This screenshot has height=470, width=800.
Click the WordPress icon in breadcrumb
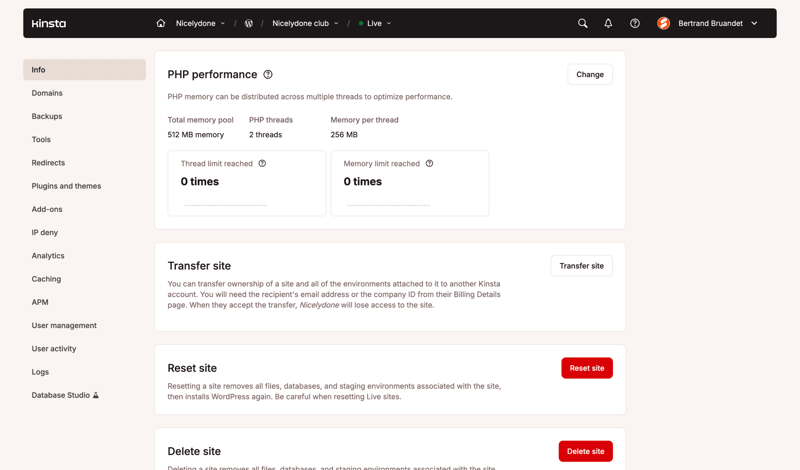point(249,23)
